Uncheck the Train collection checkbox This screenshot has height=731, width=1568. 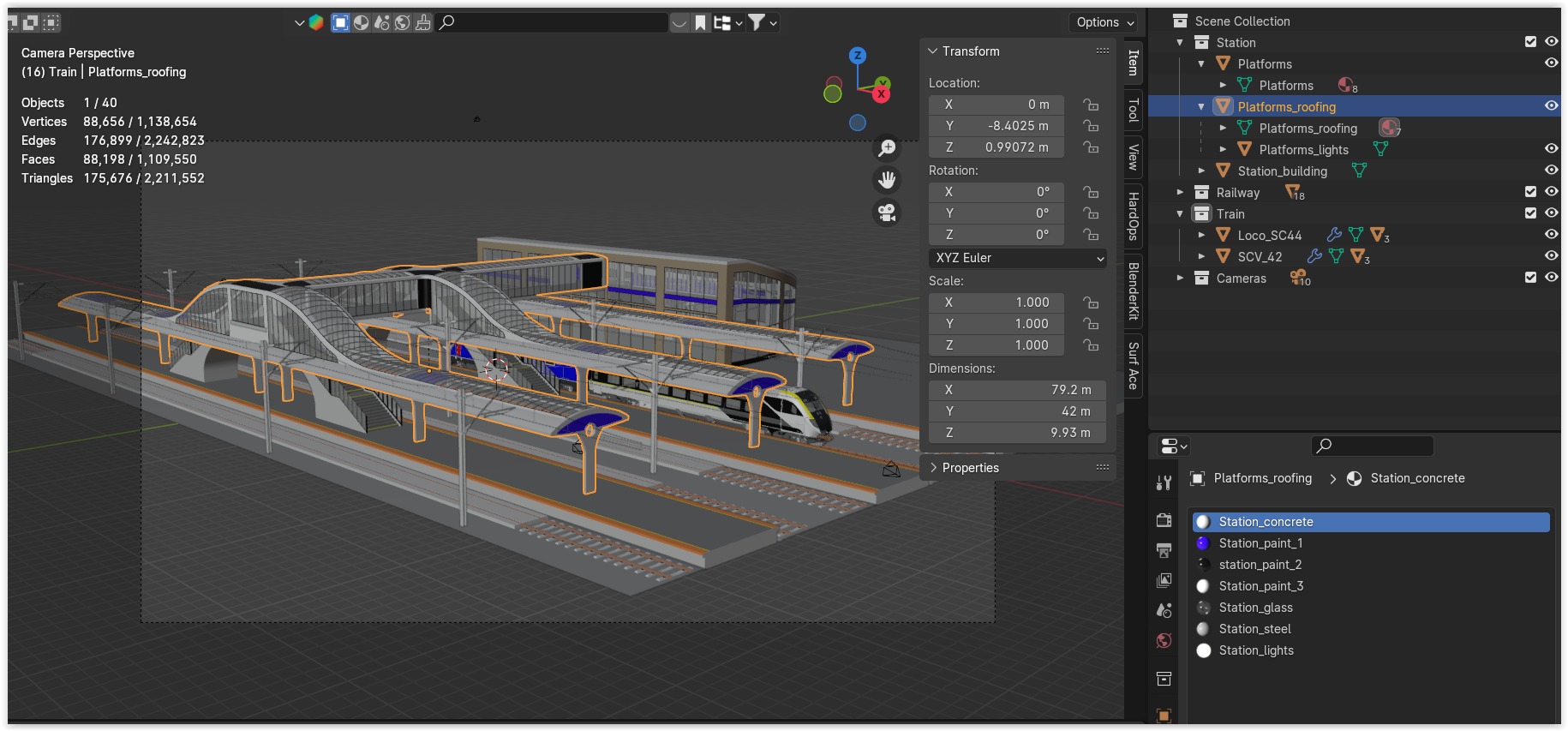[x=1531, y=213]
